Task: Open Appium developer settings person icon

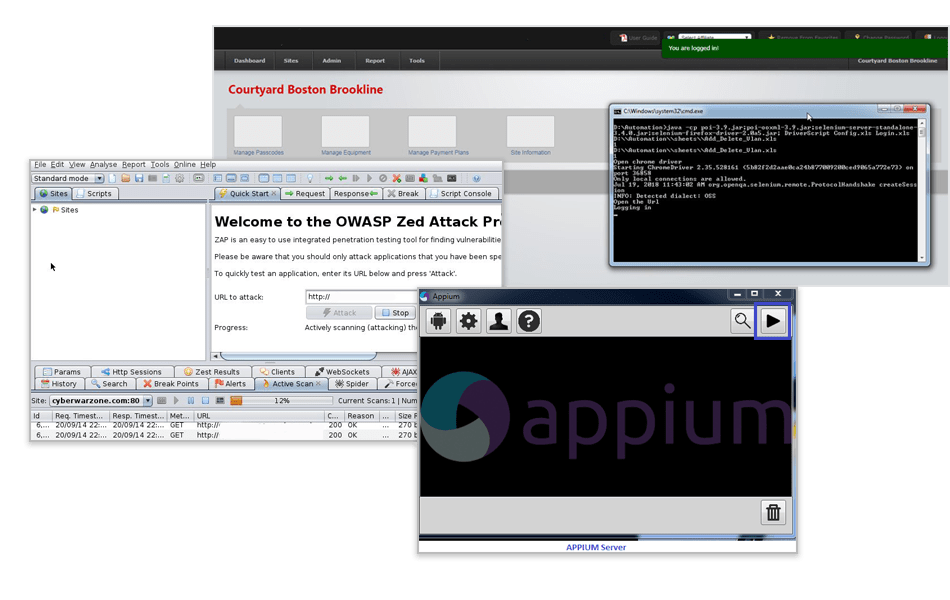Action: click(499, 320)
